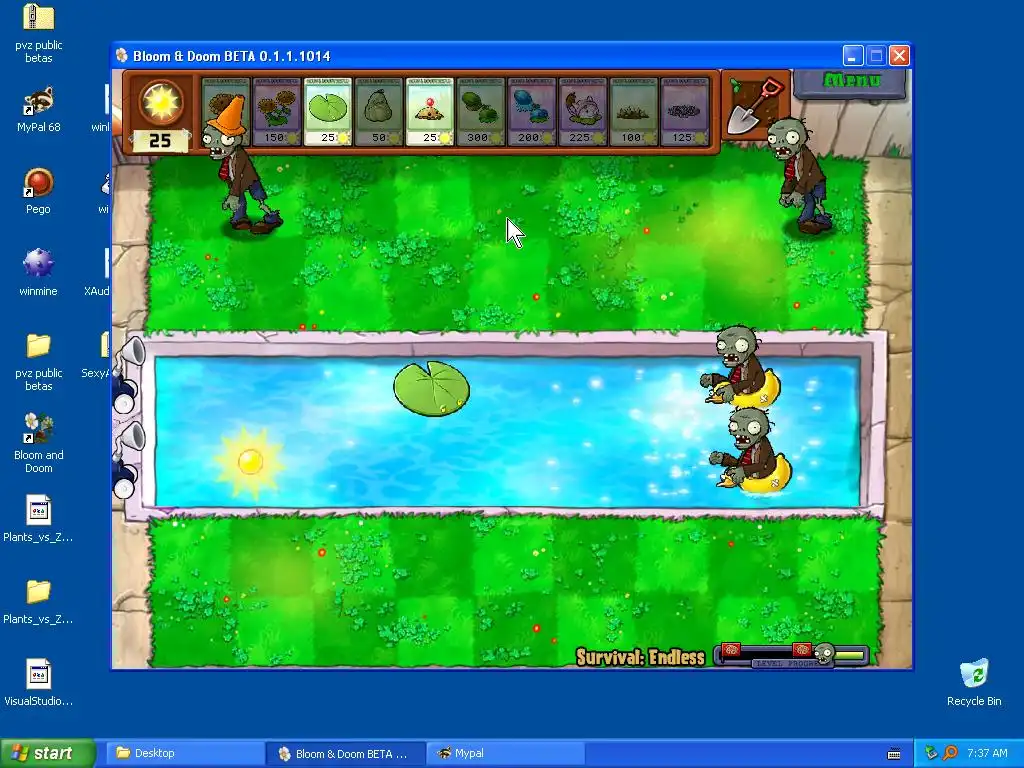Click the Bloom & Doom window title icon
Screen dimensions: 1024x768
pyautogui.click(x=121, y=56)
